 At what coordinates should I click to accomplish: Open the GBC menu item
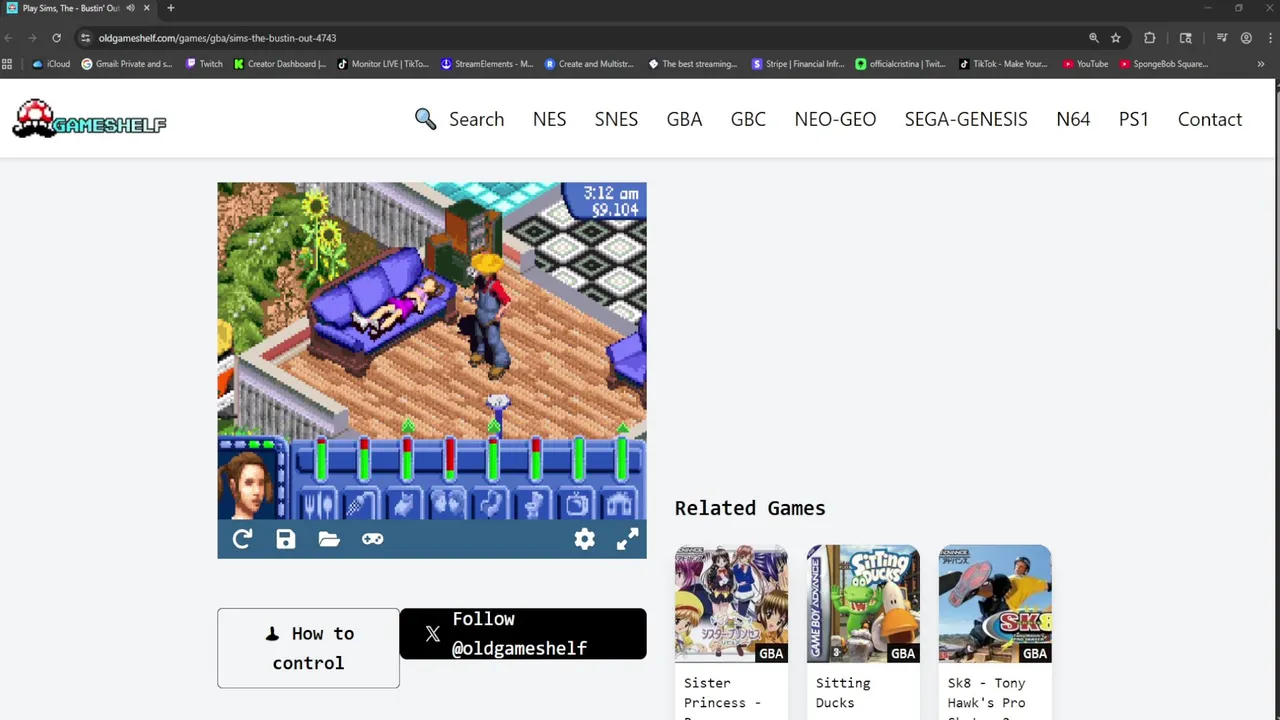pos(748,119)
